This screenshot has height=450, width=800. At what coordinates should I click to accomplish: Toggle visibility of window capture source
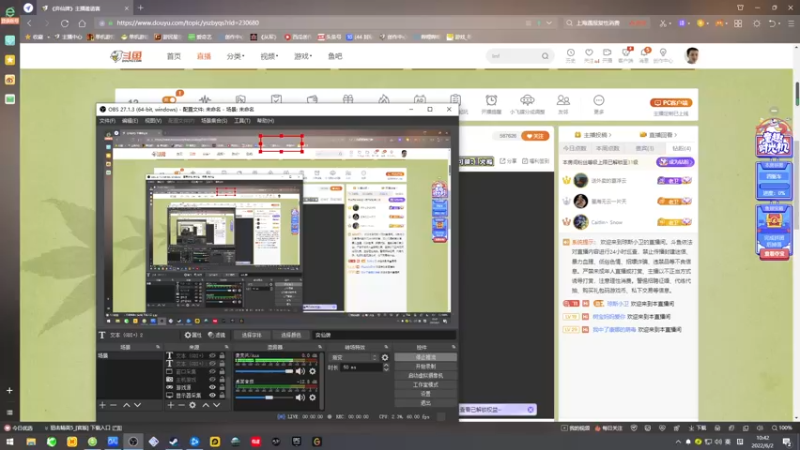pyautogui.click(x=212, y=371)
